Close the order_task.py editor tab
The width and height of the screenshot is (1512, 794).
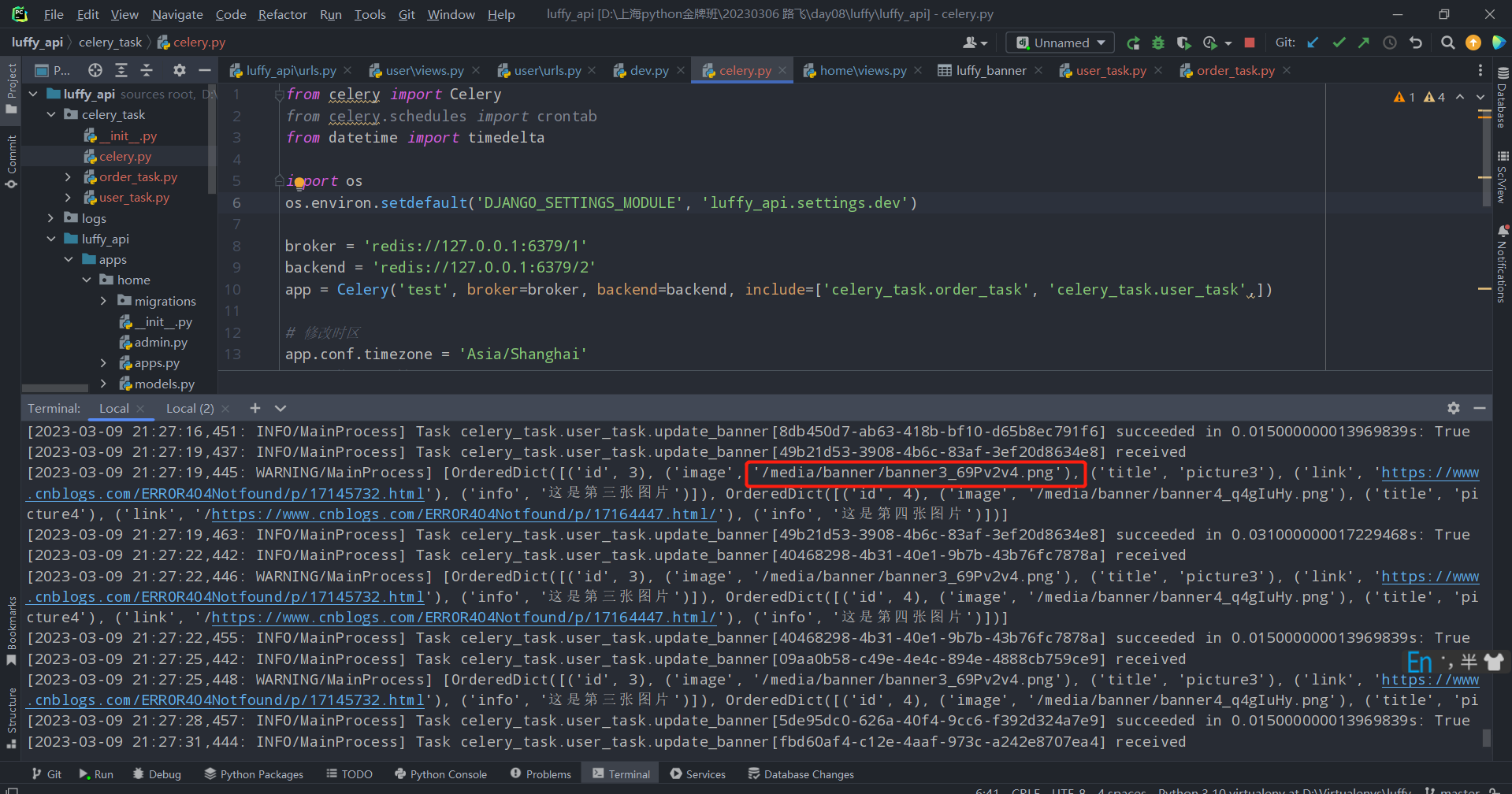pyautogui.click(x=1287, y=70)
